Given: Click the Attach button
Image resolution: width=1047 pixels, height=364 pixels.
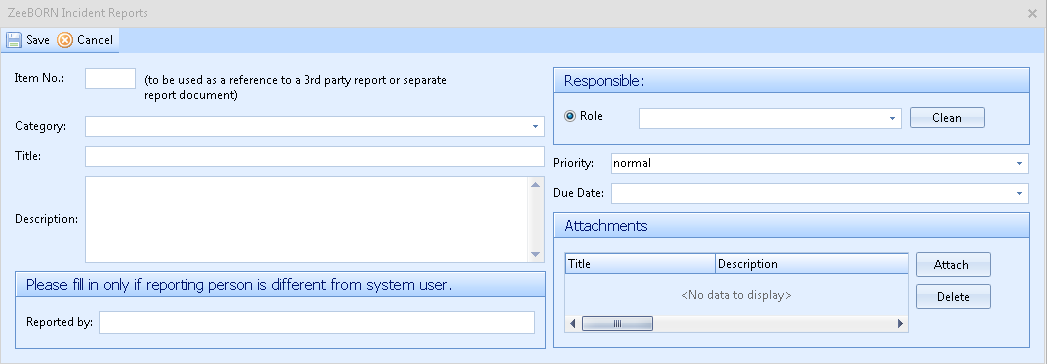Looking at the screenshot, I should coord(953,264).
